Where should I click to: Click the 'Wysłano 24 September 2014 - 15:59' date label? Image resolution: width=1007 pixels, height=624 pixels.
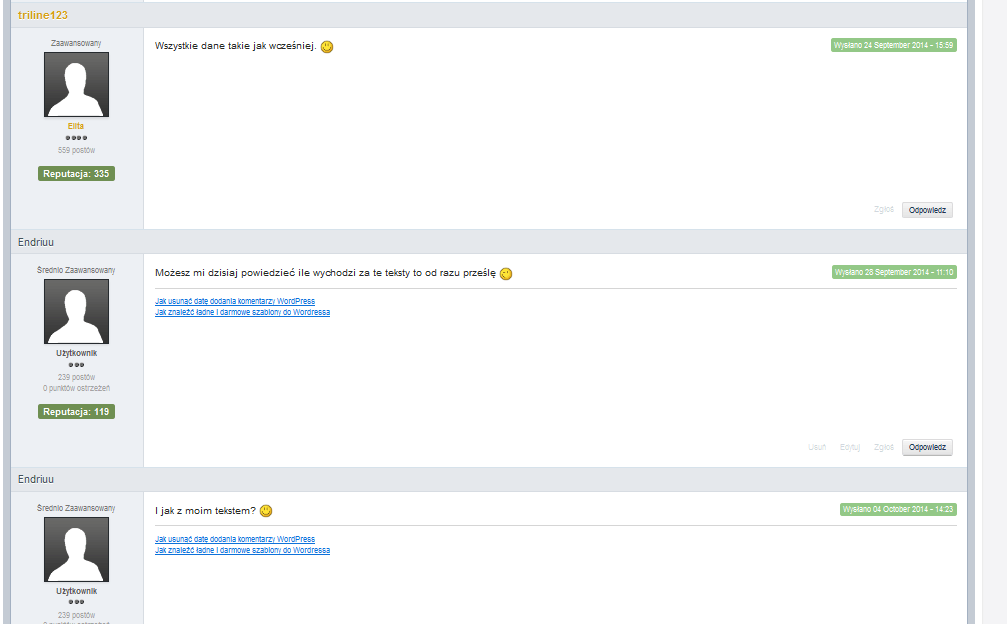coord(894,45)
